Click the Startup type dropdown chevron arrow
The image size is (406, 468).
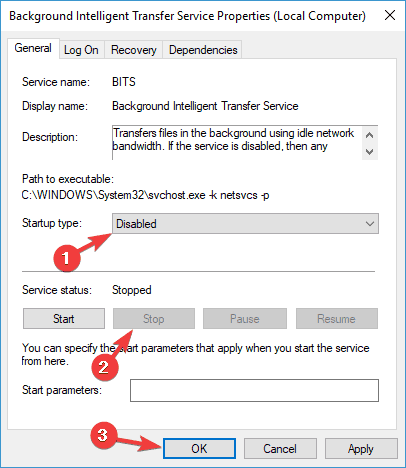tap(370, 224)
